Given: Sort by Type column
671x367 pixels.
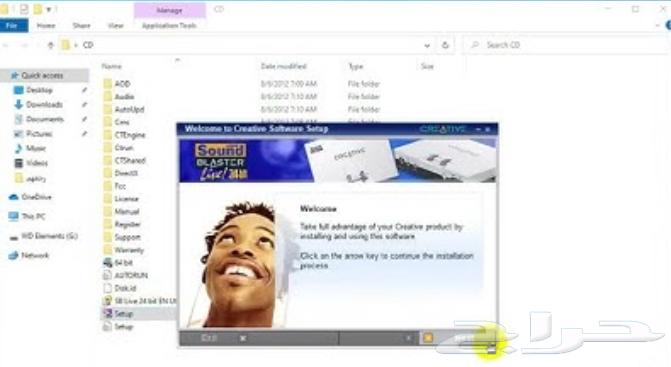Looking at the screenshot, I should coord(356,66).
